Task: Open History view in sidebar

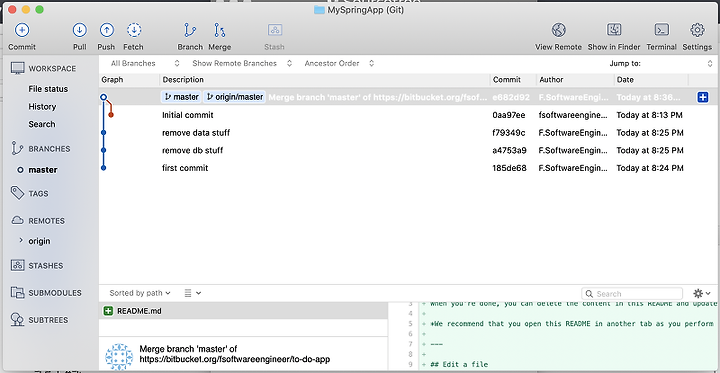Action: click(42, 107)
